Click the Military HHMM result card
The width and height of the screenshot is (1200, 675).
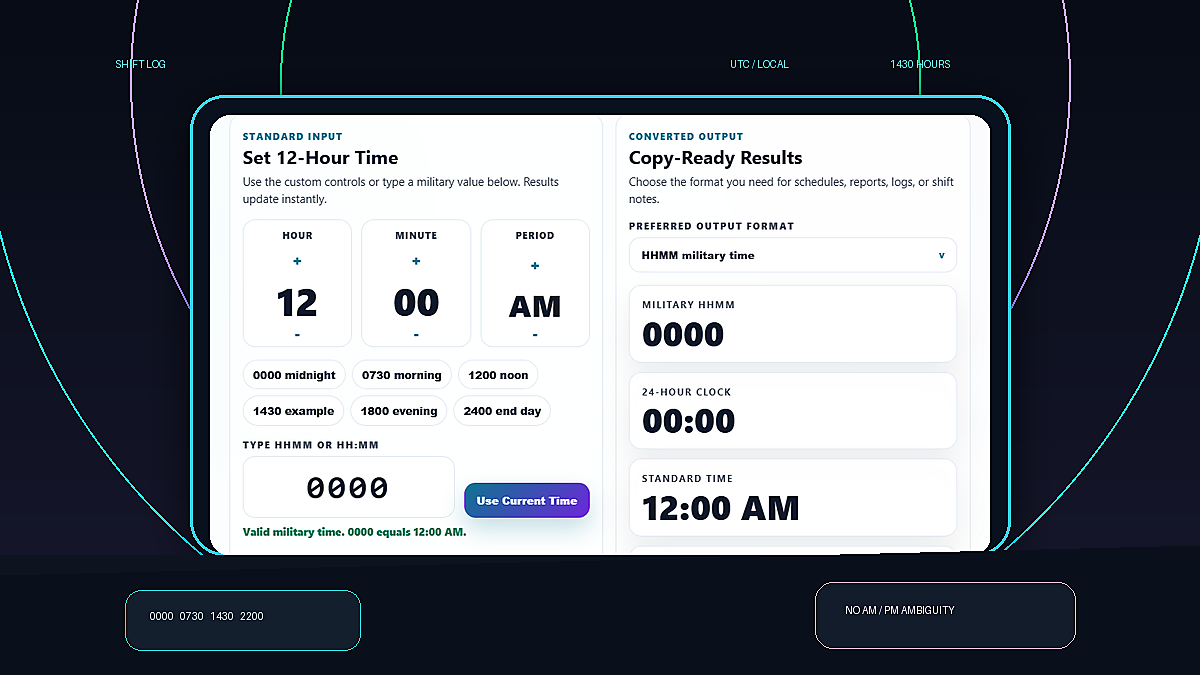pos(792,324)
